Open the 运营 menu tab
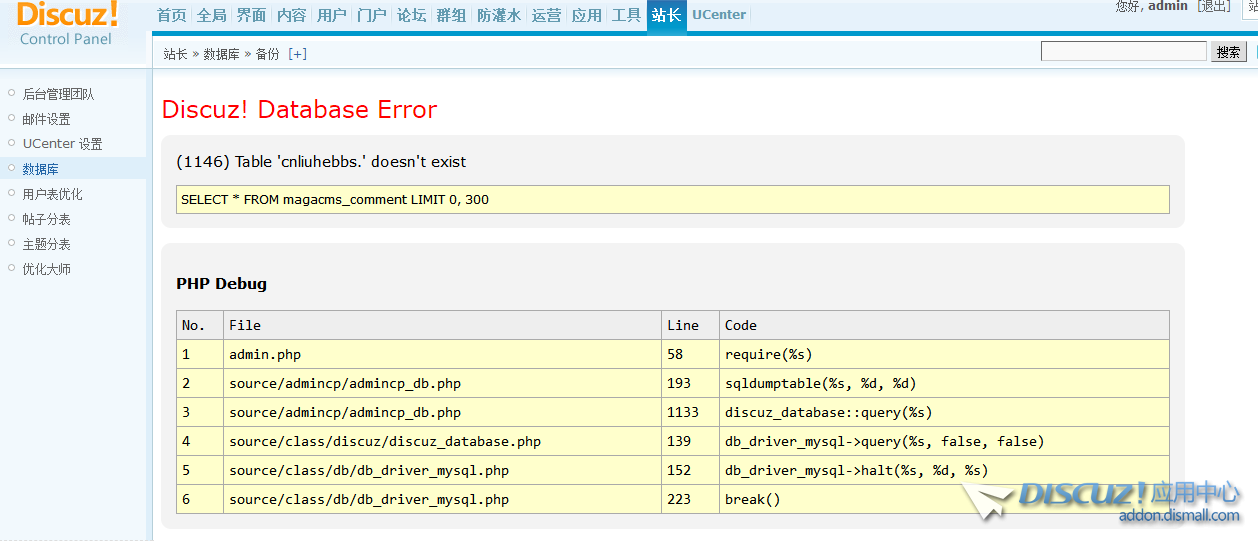The image size is (1258, 541). click(547, 15)
